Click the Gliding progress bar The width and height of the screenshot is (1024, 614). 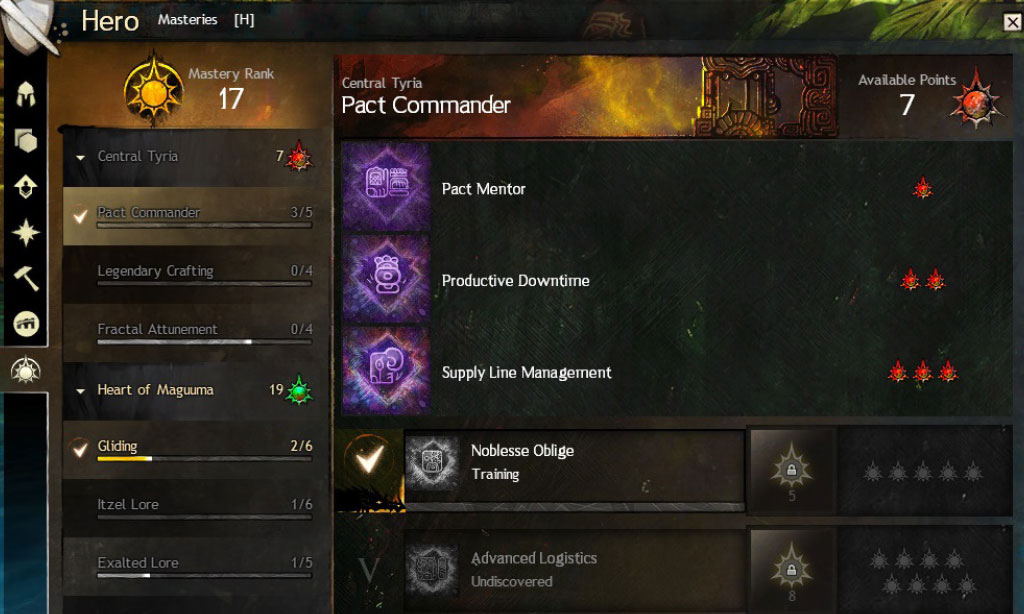click(x=204, y=459)
